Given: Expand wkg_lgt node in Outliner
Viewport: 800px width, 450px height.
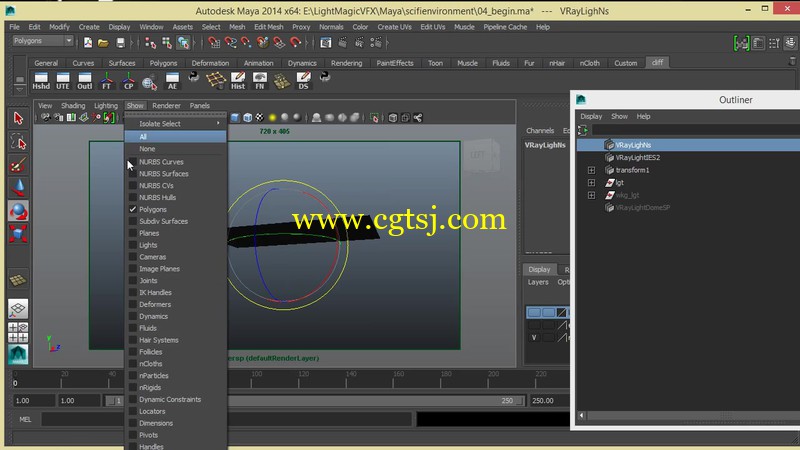Looking at the screenshot, I should 591,195.
